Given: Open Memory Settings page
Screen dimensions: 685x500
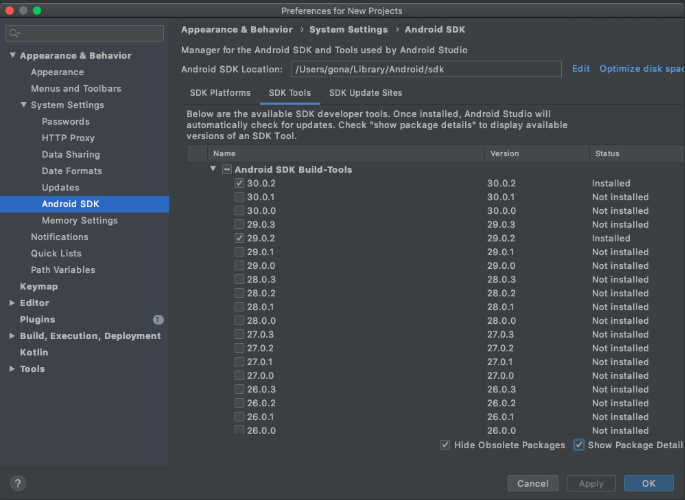Looking at the screenshot, I should click(80, 221).
